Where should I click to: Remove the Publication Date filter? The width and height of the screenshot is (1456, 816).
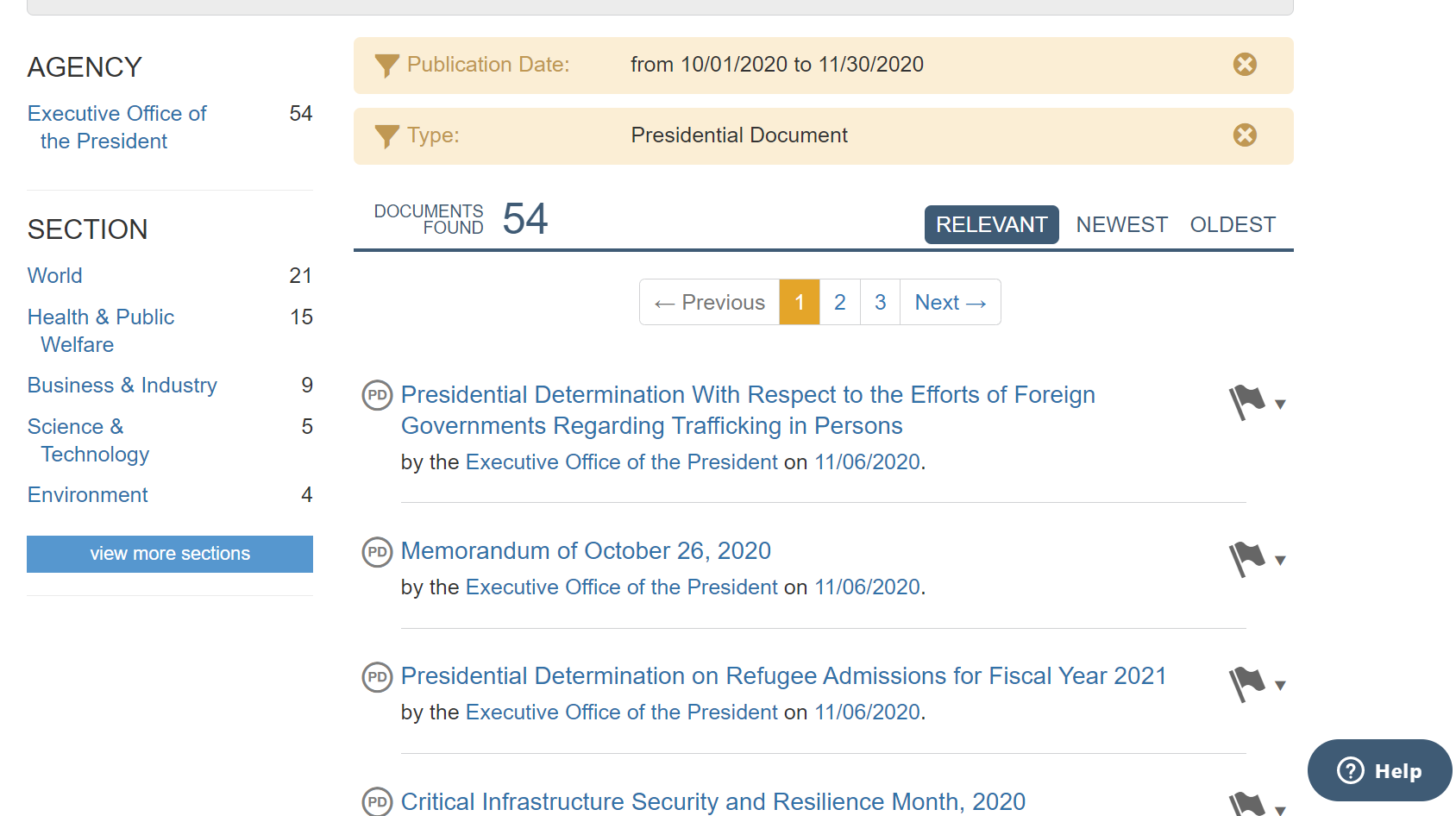tap(1245, 65)
